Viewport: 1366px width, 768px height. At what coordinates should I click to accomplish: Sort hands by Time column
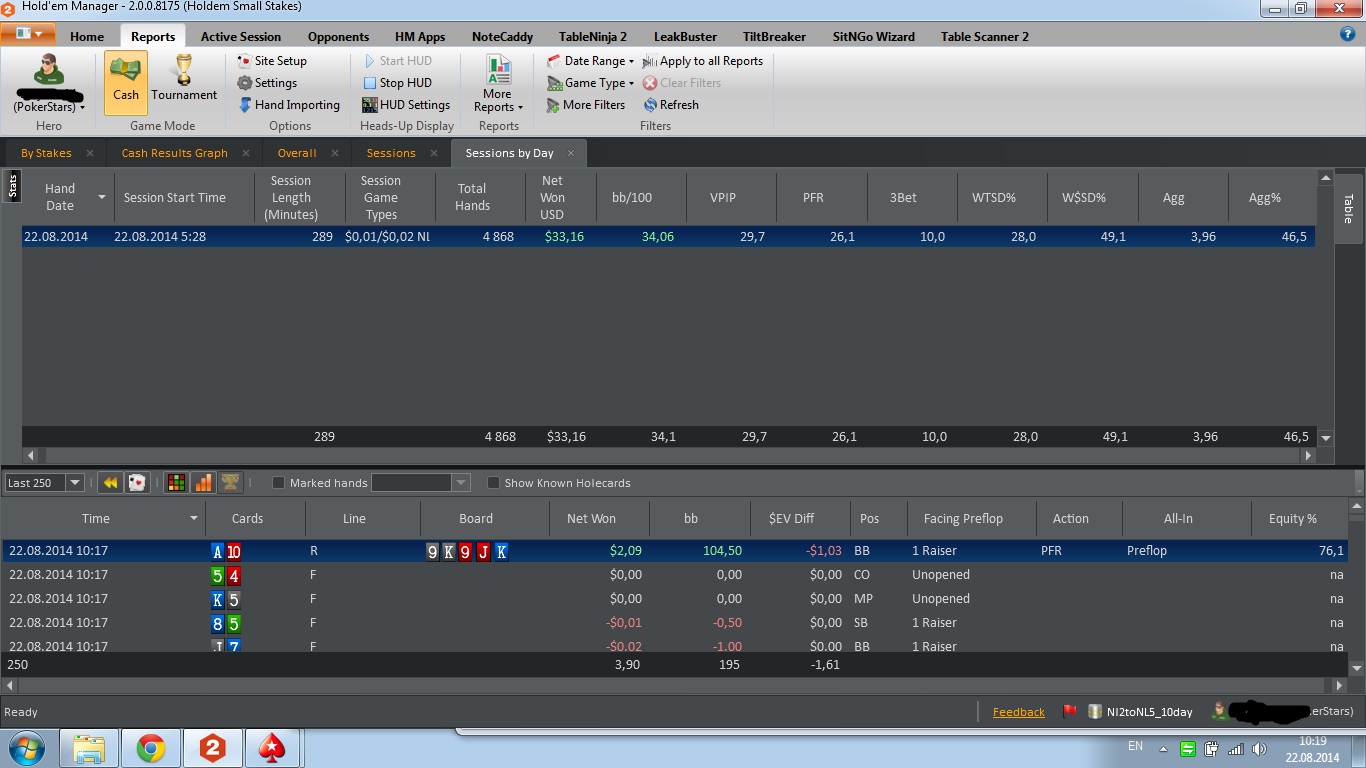(x=103, y=518)
